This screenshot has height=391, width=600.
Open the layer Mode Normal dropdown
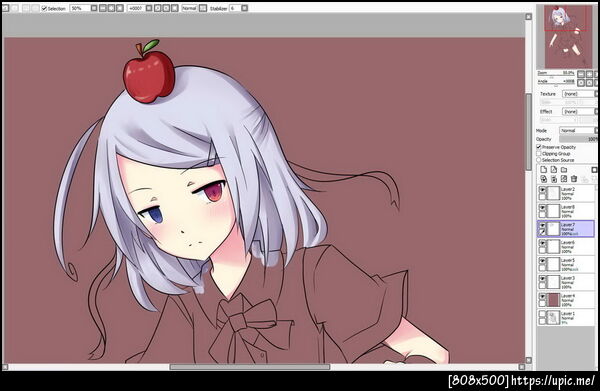click(579, 130)
